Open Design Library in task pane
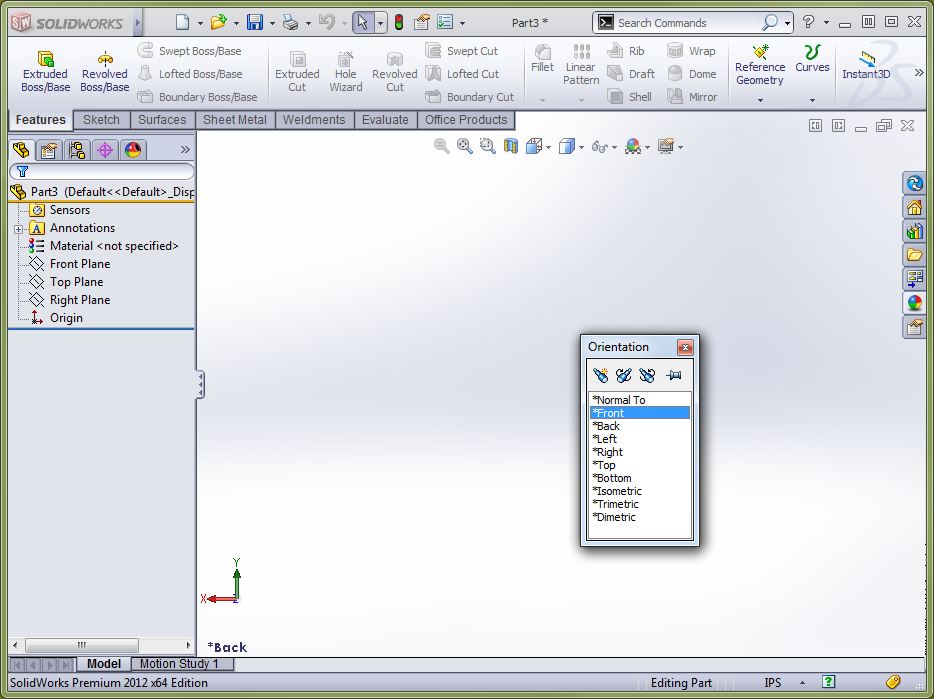Screen dimensions: 934x699 click(914, 231)
